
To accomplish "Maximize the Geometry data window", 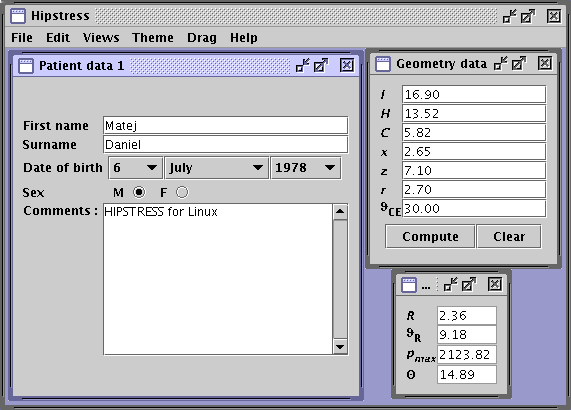I will (x=519, y=64).
